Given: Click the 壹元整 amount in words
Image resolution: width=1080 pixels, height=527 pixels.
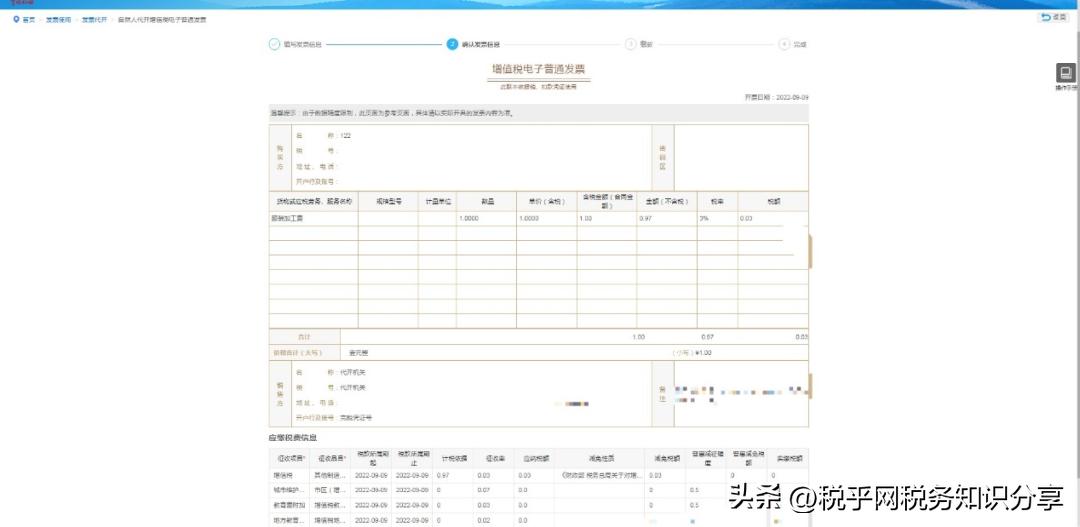Looking at the screenshot, I should [x=358, y=353].
